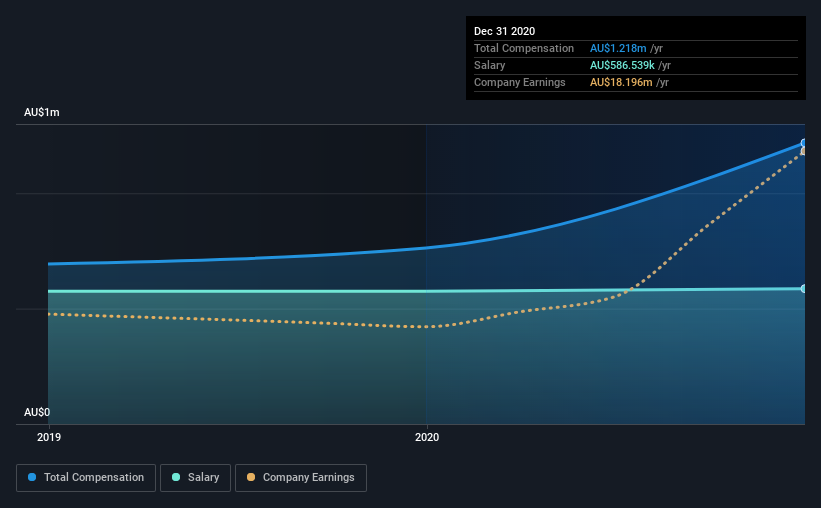821x508 pixels.
Task: Click the AU$0 y-axis label
Action: click(37, 412)
